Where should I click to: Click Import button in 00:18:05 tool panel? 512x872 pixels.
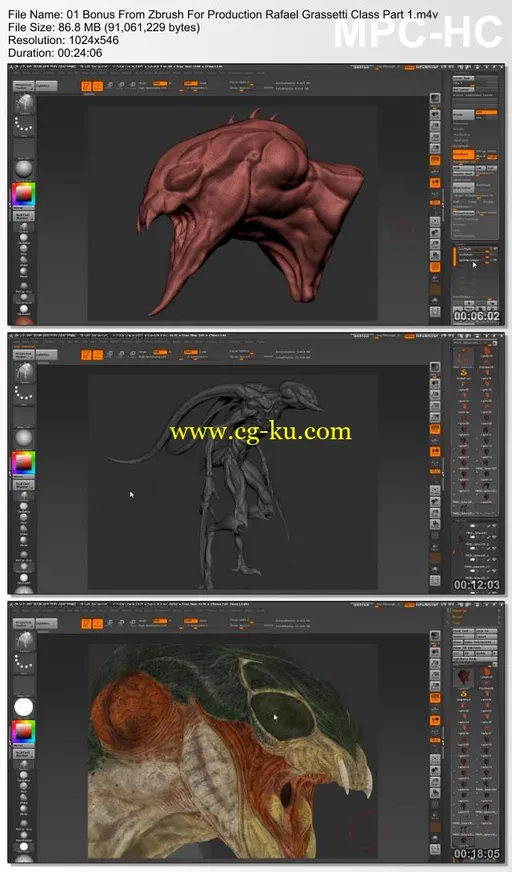click(463, 637)
